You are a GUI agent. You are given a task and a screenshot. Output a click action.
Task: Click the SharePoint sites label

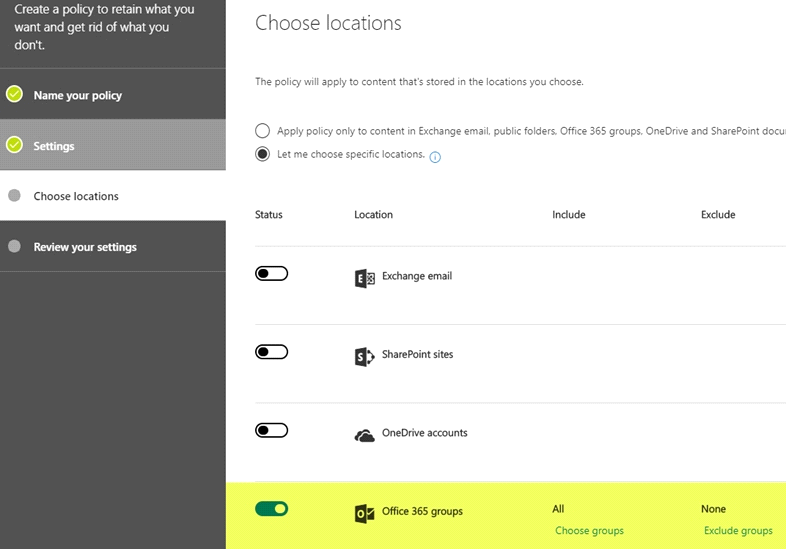(x=418, y=354)
